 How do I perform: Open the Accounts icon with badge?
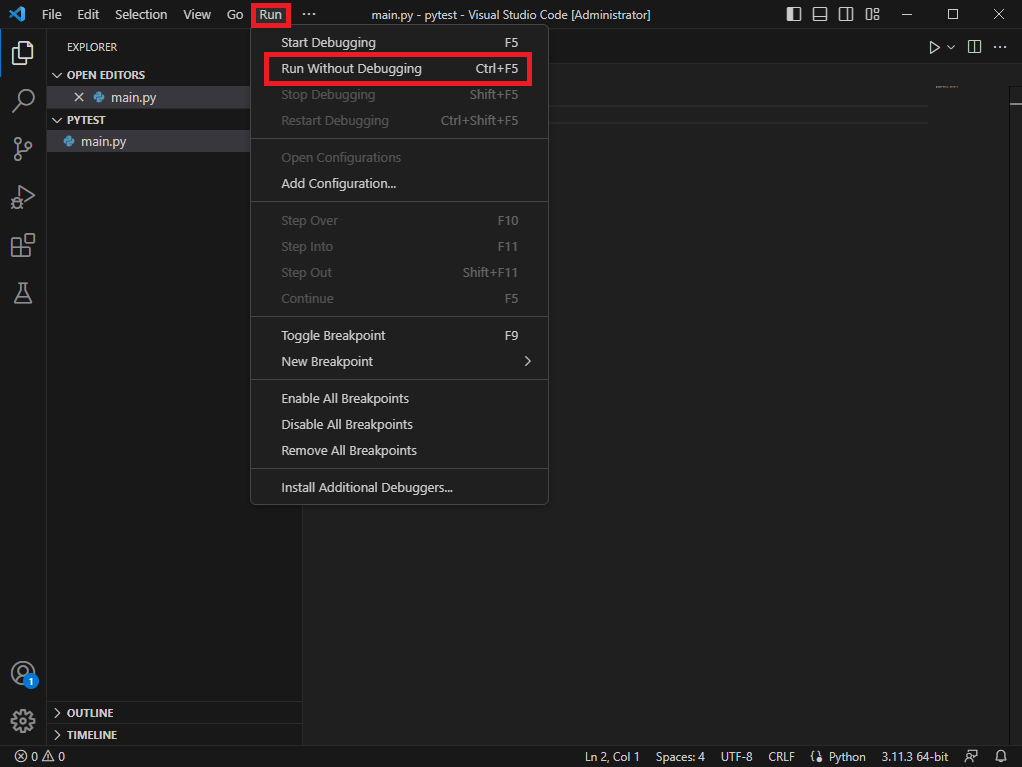[23, 673]
